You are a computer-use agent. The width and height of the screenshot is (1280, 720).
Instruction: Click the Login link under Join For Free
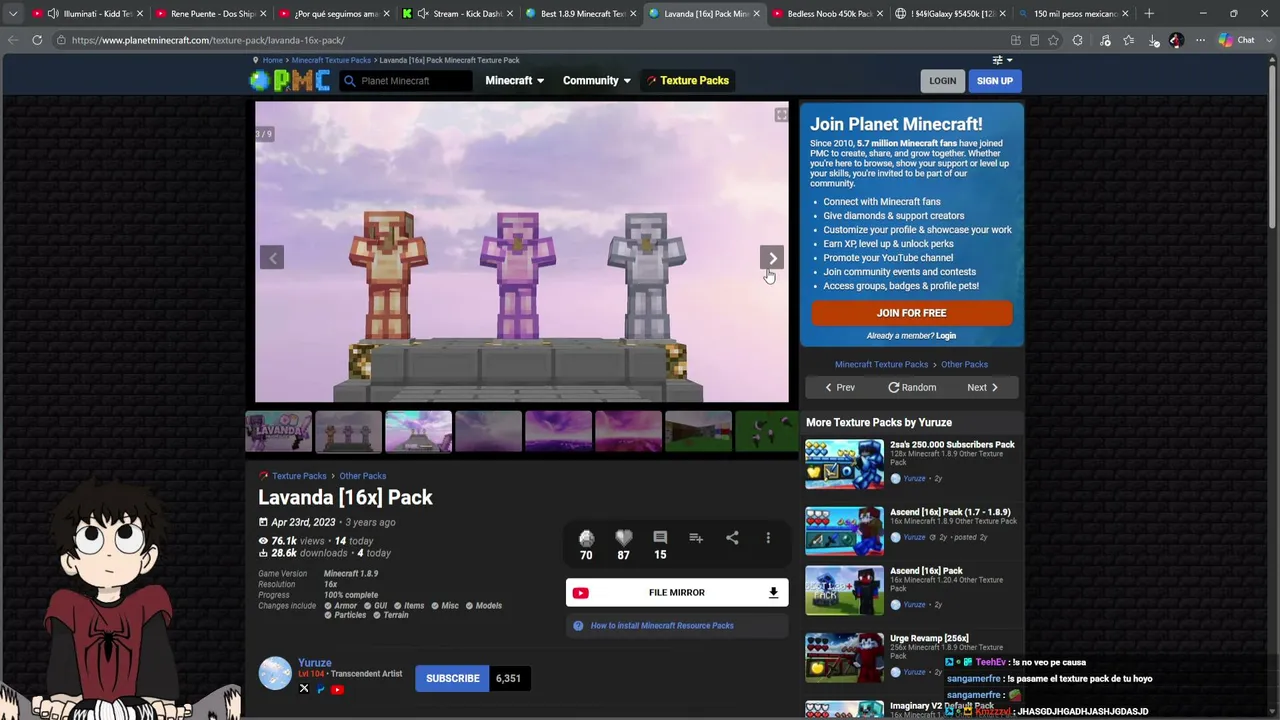pos(946,336)
